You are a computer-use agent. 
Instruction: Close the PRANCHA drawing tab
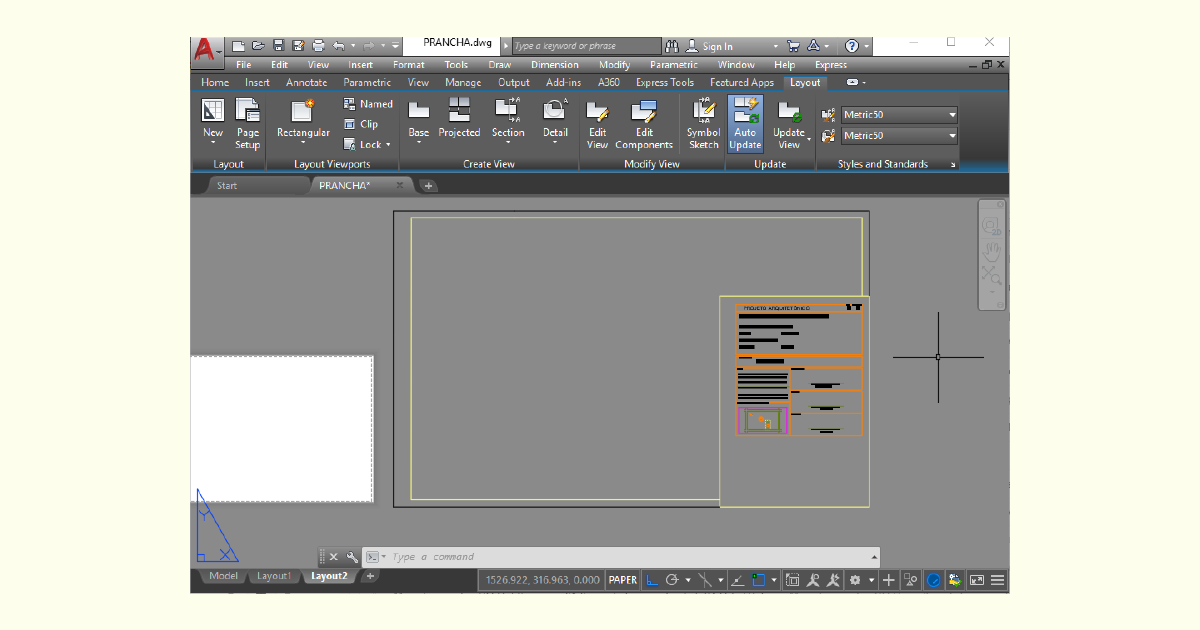point(400,185)
